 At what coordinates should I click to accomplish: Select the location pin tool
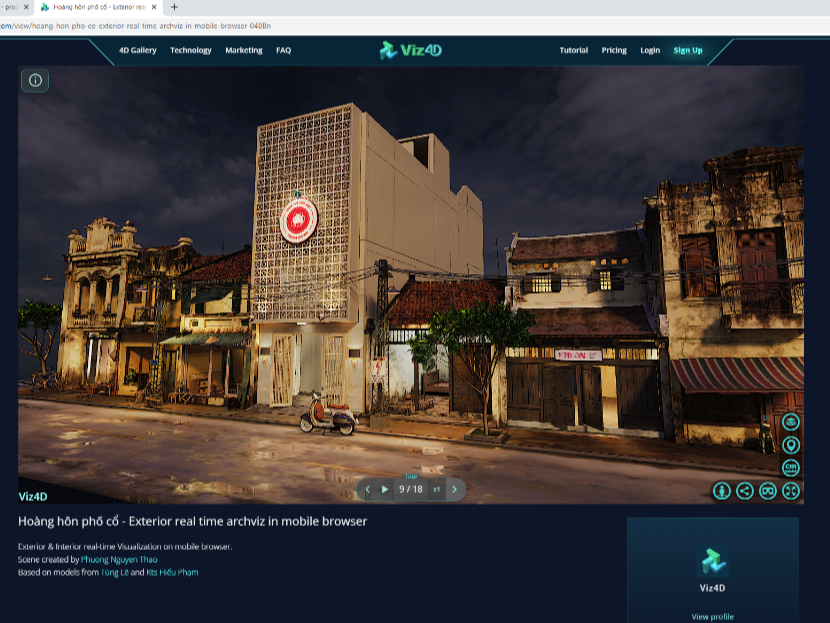tap(790, 446)
